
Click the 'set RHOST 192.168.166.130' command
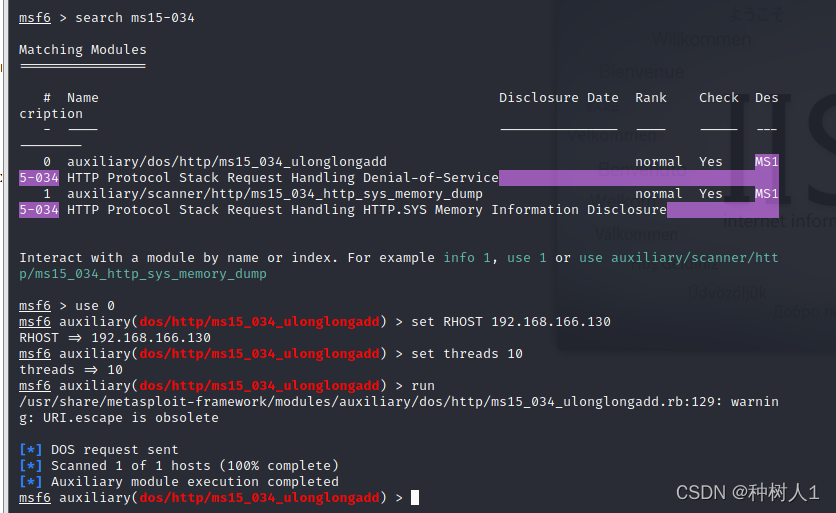point(511,322)
